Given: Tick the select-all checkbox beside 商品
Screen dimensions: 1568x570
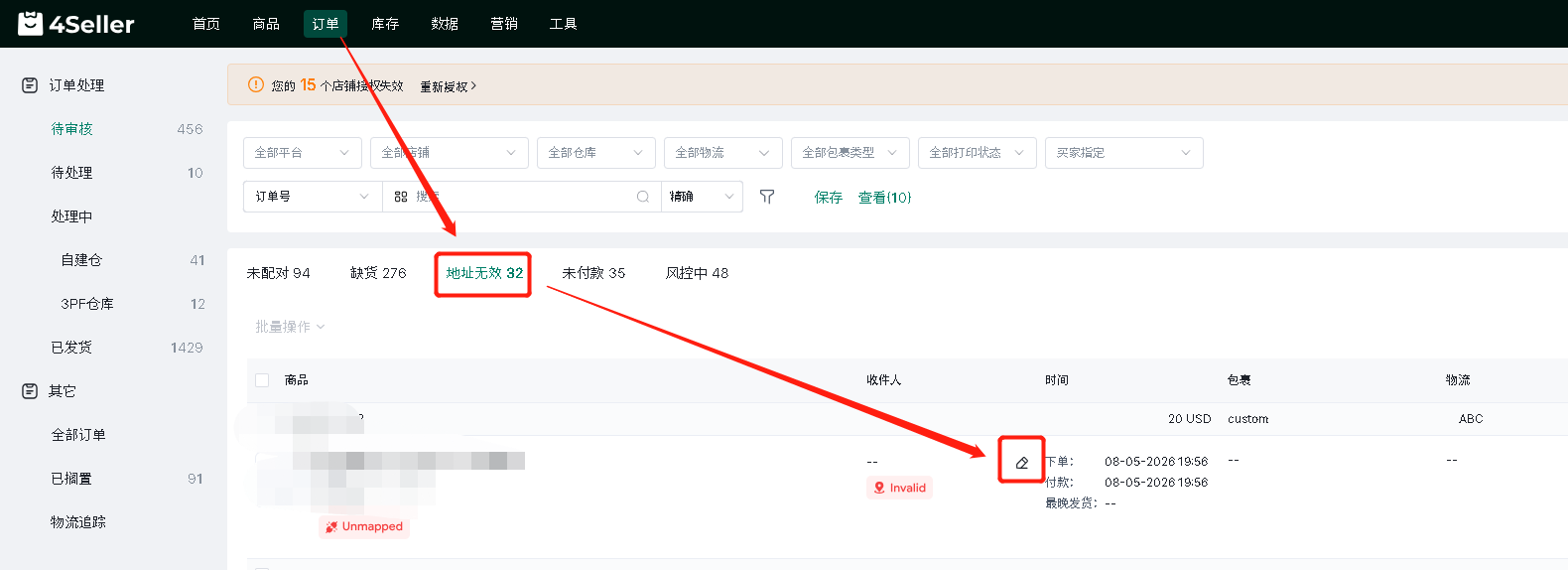Looking at the screenshot, I should (x=262, y=380).
